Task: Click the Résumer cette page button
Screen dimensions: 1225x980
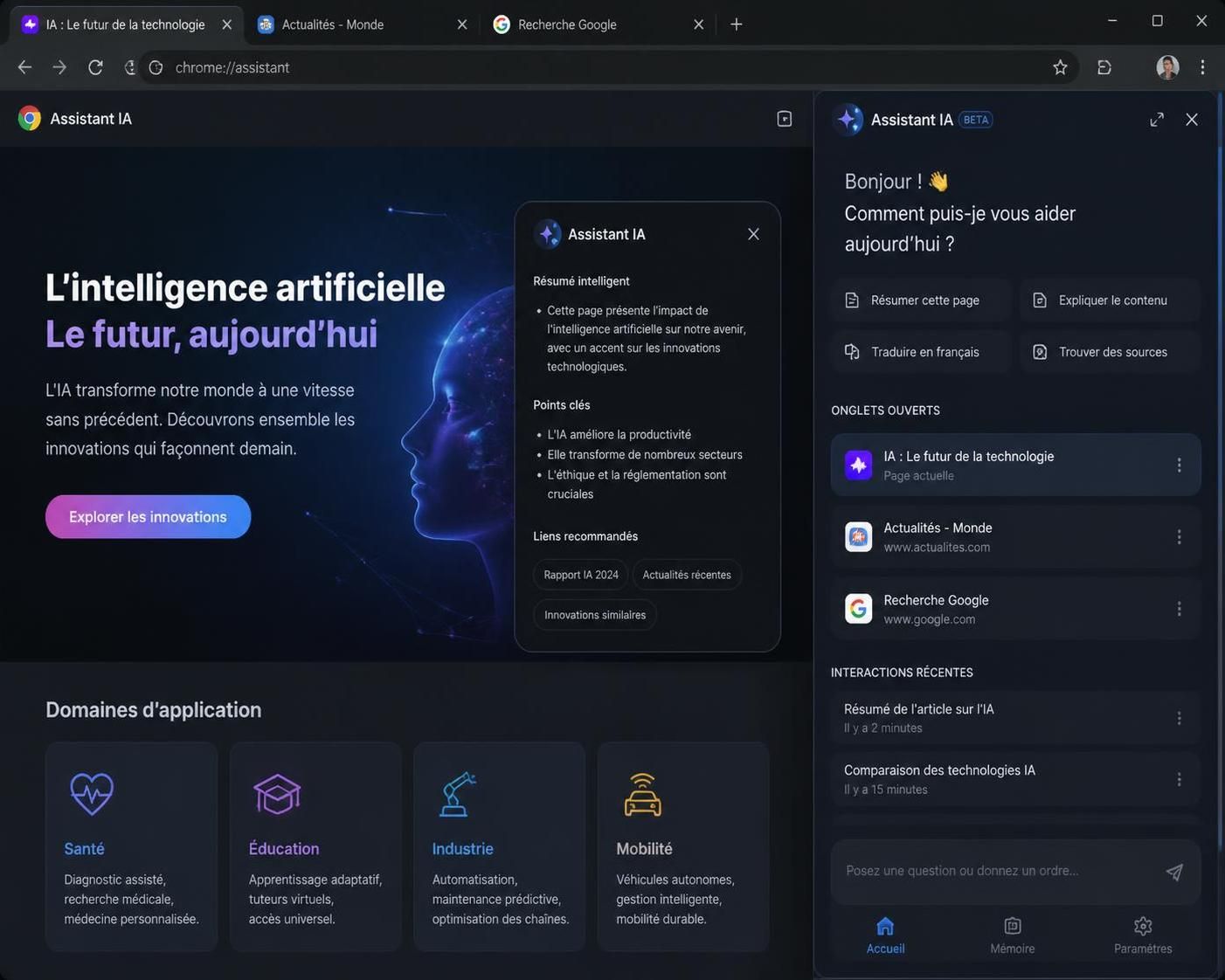Action: 921,300
